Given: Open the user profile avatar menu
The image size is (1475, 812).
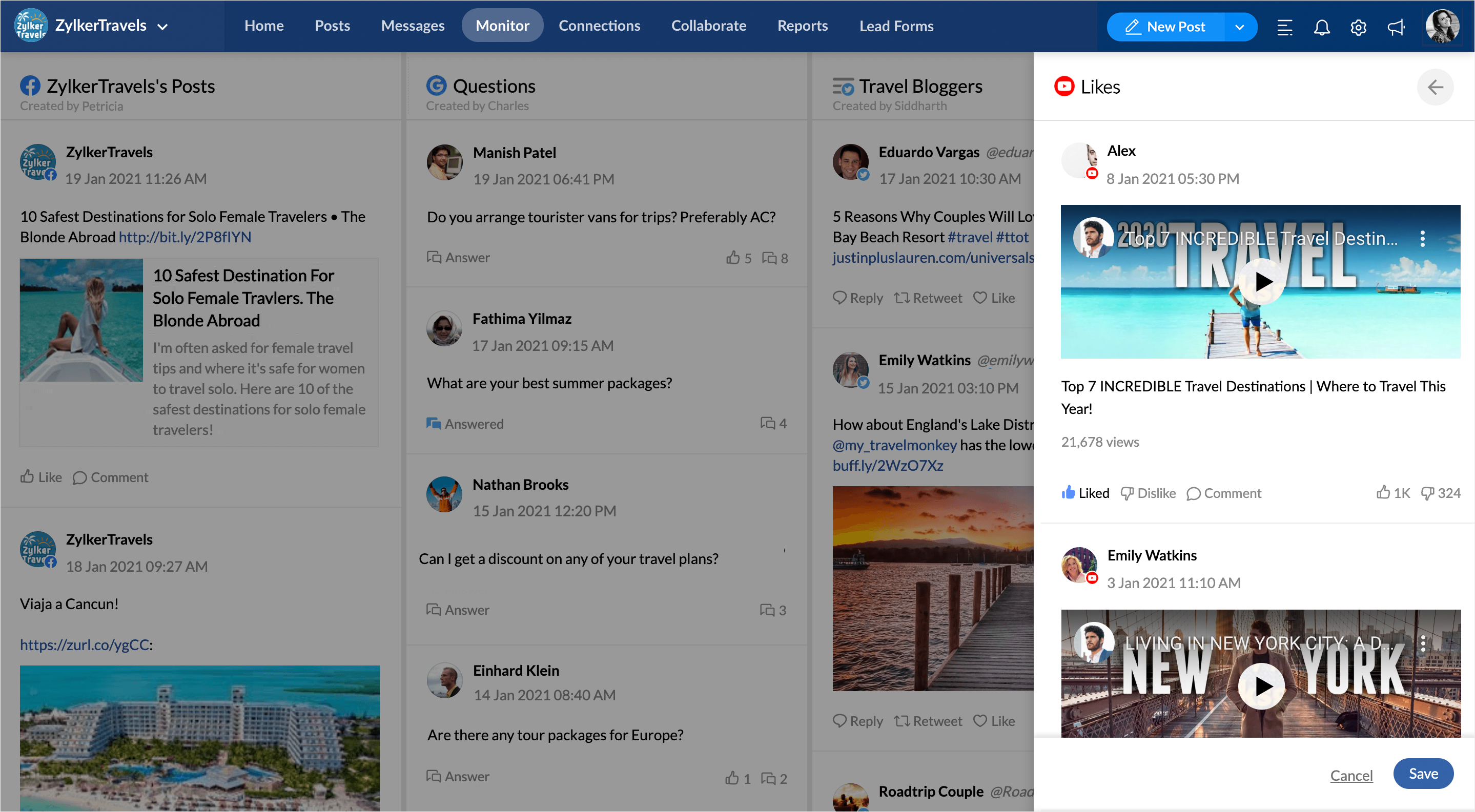Looking at the screenshot, I should [1442, 26].
